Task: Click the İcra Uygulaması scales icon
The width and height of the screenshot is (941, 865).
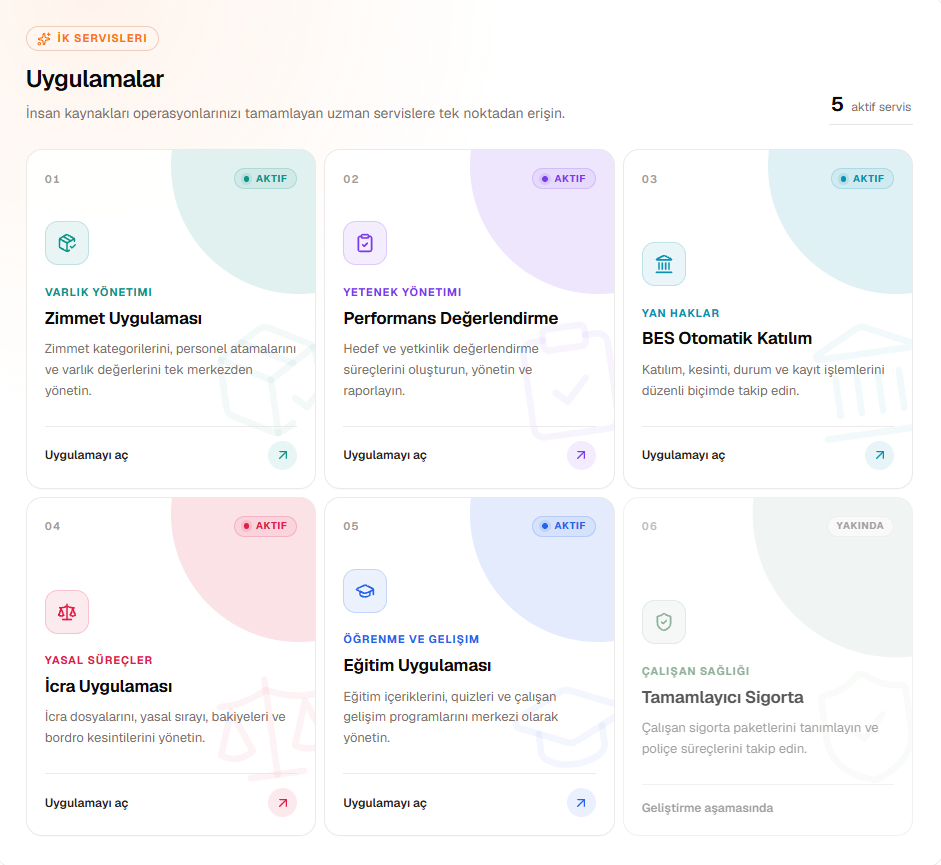Action: [x=67, y=612]
